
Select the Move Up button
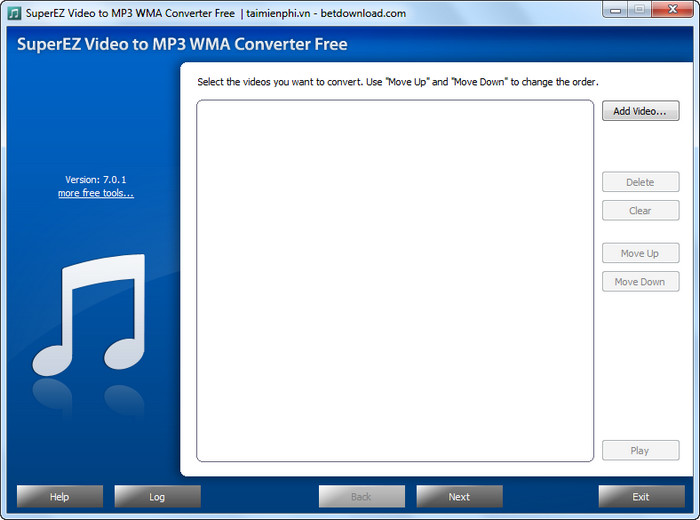coord(641,253)
